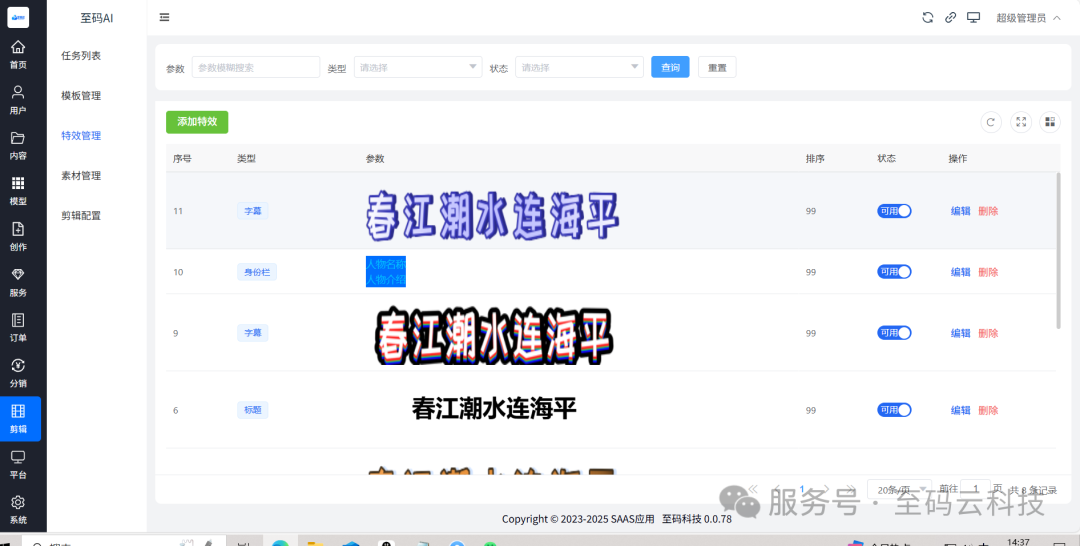Click the 类型 column header

[246, 158]
